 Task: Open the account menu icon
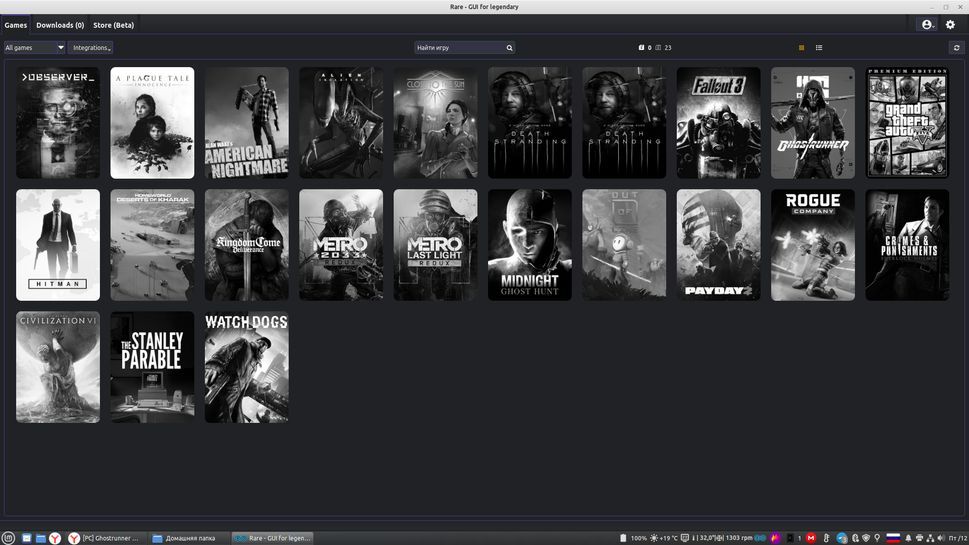(x=926, y=25)
